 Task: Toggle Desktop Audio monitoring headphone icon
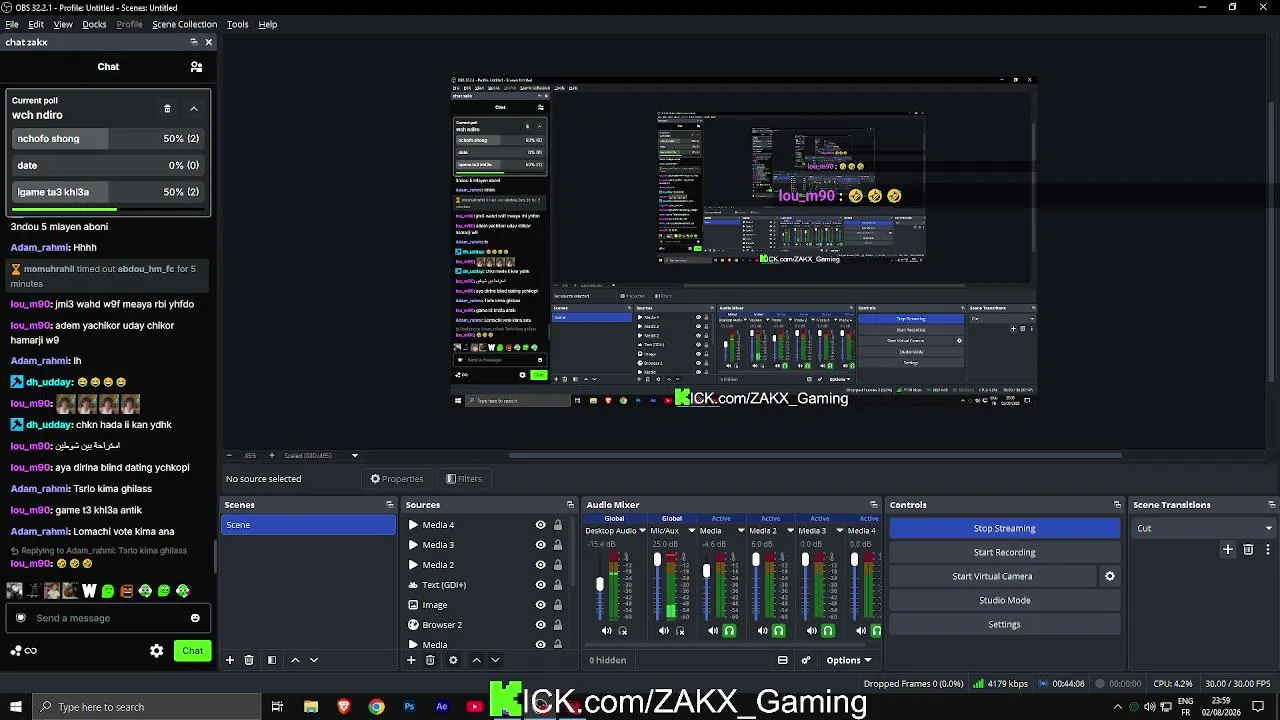point(623,631)
